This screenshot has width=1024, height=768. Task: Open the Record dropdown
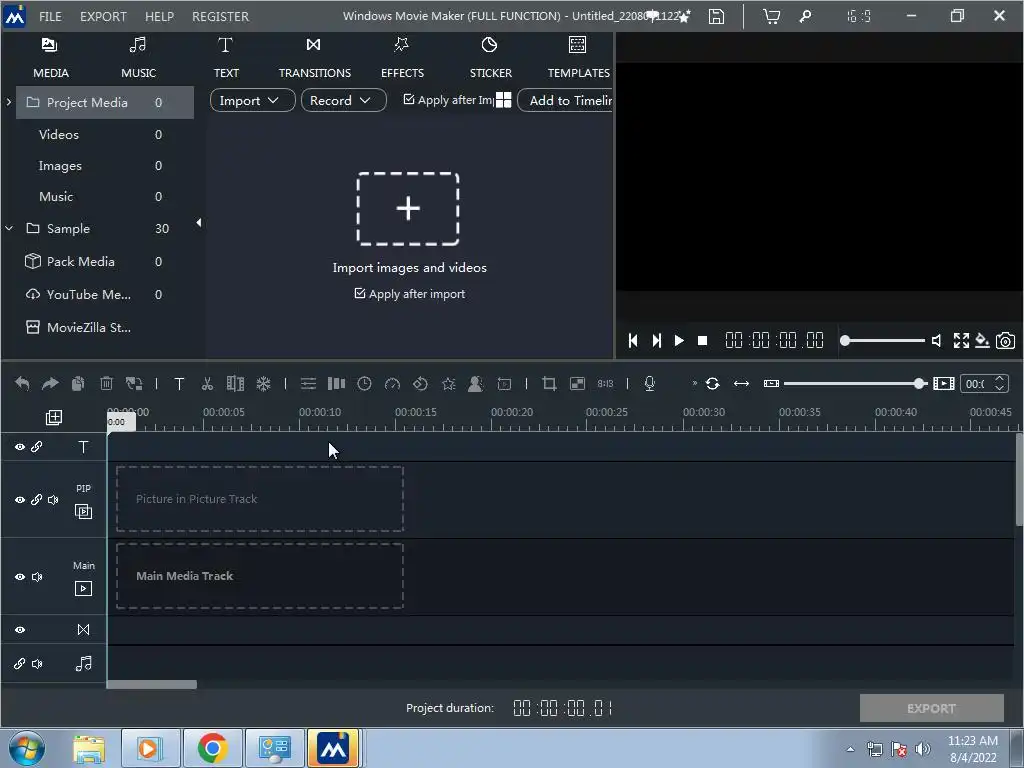click(x=344, y=100)
